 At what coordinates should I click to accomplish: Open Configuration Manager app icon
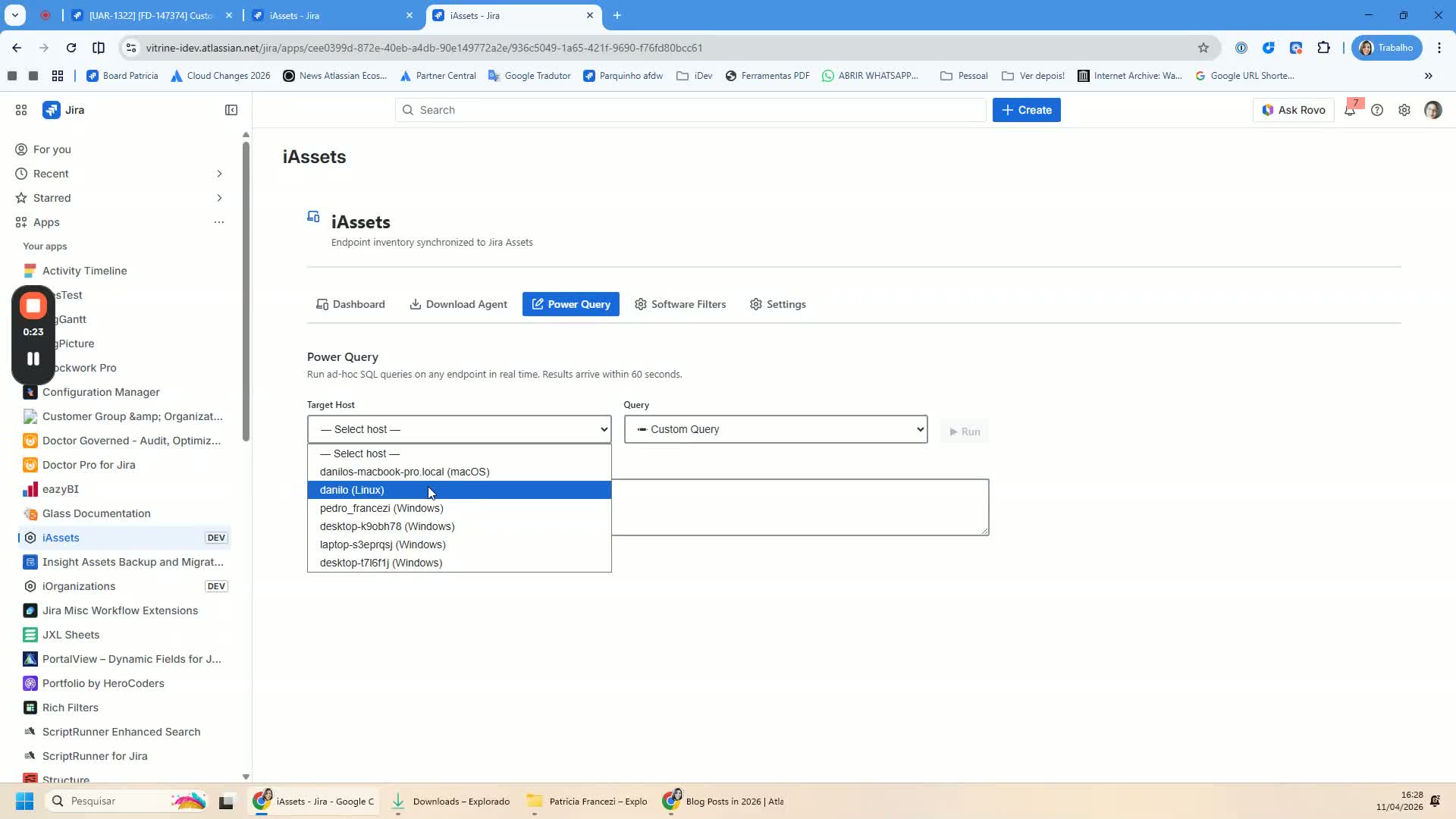point(30,392)
